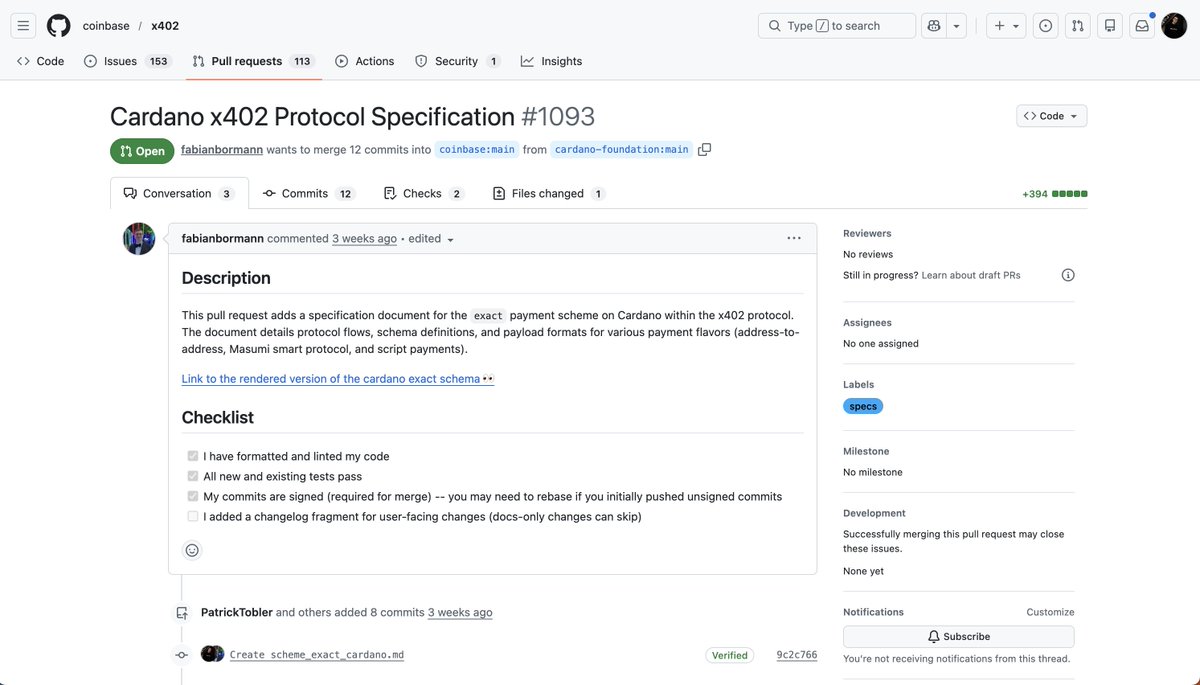Click the Assignees sidebar heading
This screenshot has height=685, width=1200.
click(867, 323)
